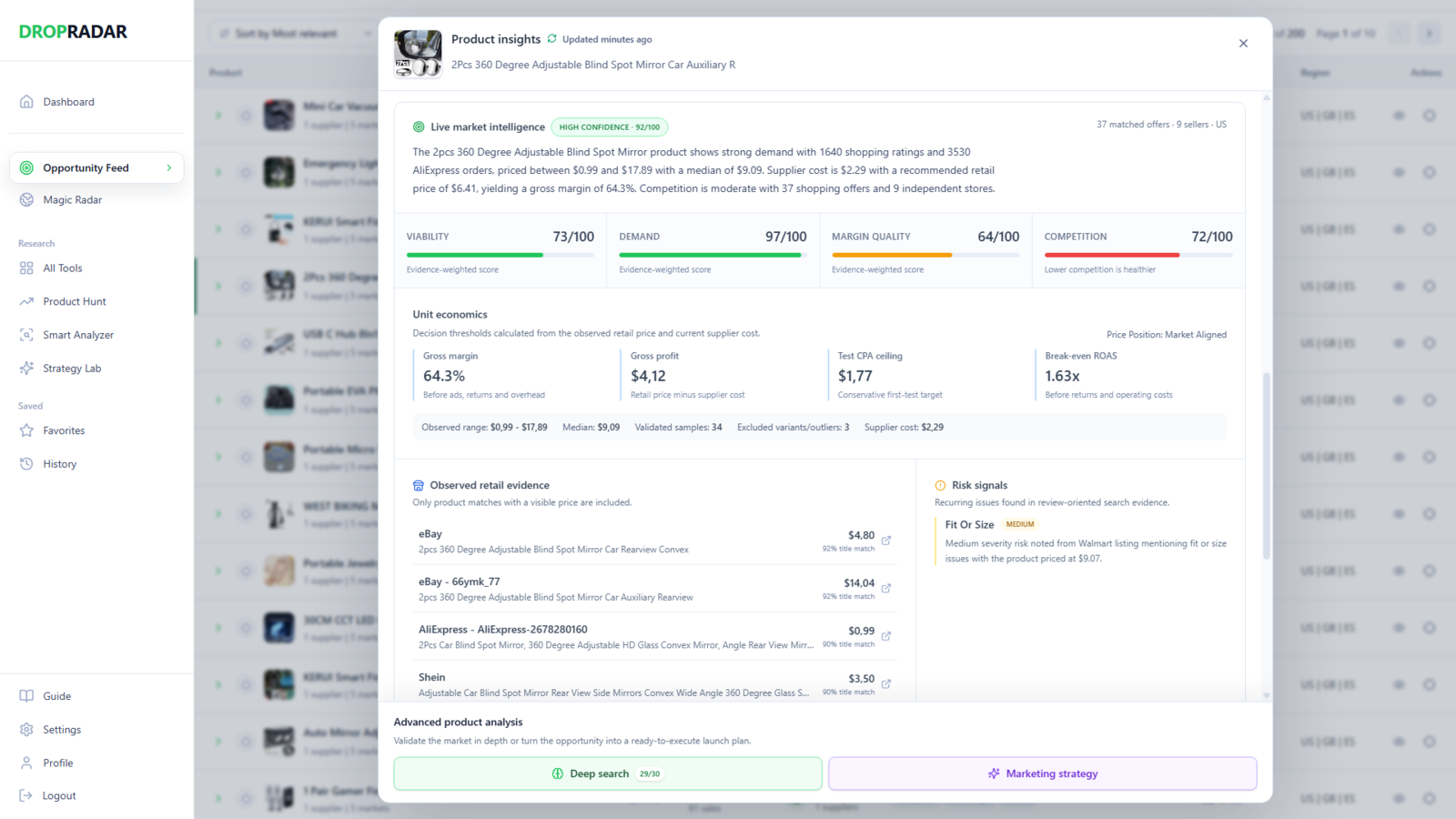The image size is (1456, 819).
Task: Open the external link for the Shein offer
Action: [886, 684]
